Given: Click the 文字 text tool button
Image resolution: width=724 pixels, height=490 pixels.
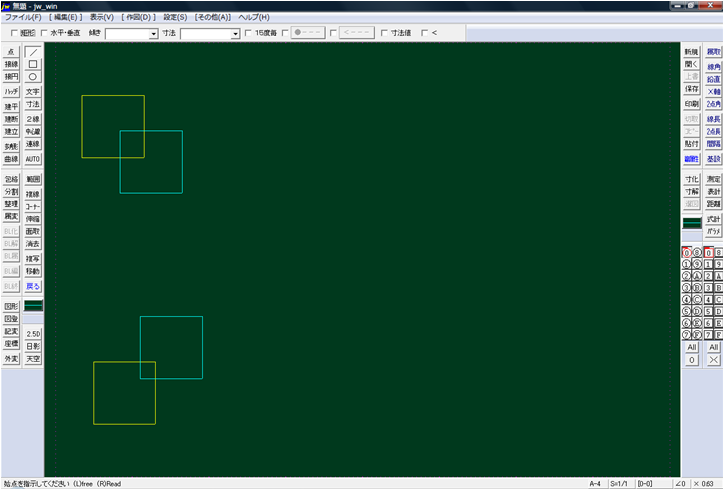Looking at the screenshot, I should [x=33, y=91].
